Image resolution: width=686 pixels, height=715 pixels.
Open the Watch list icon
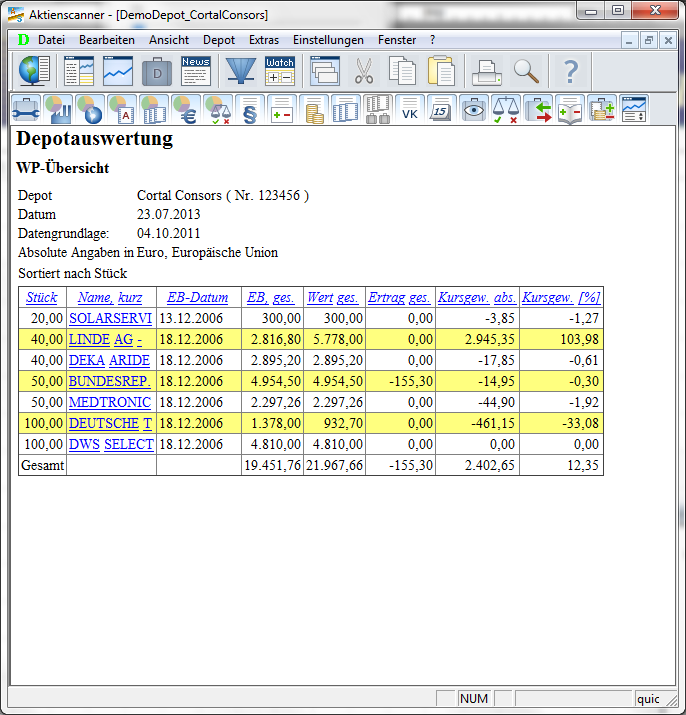280,71
